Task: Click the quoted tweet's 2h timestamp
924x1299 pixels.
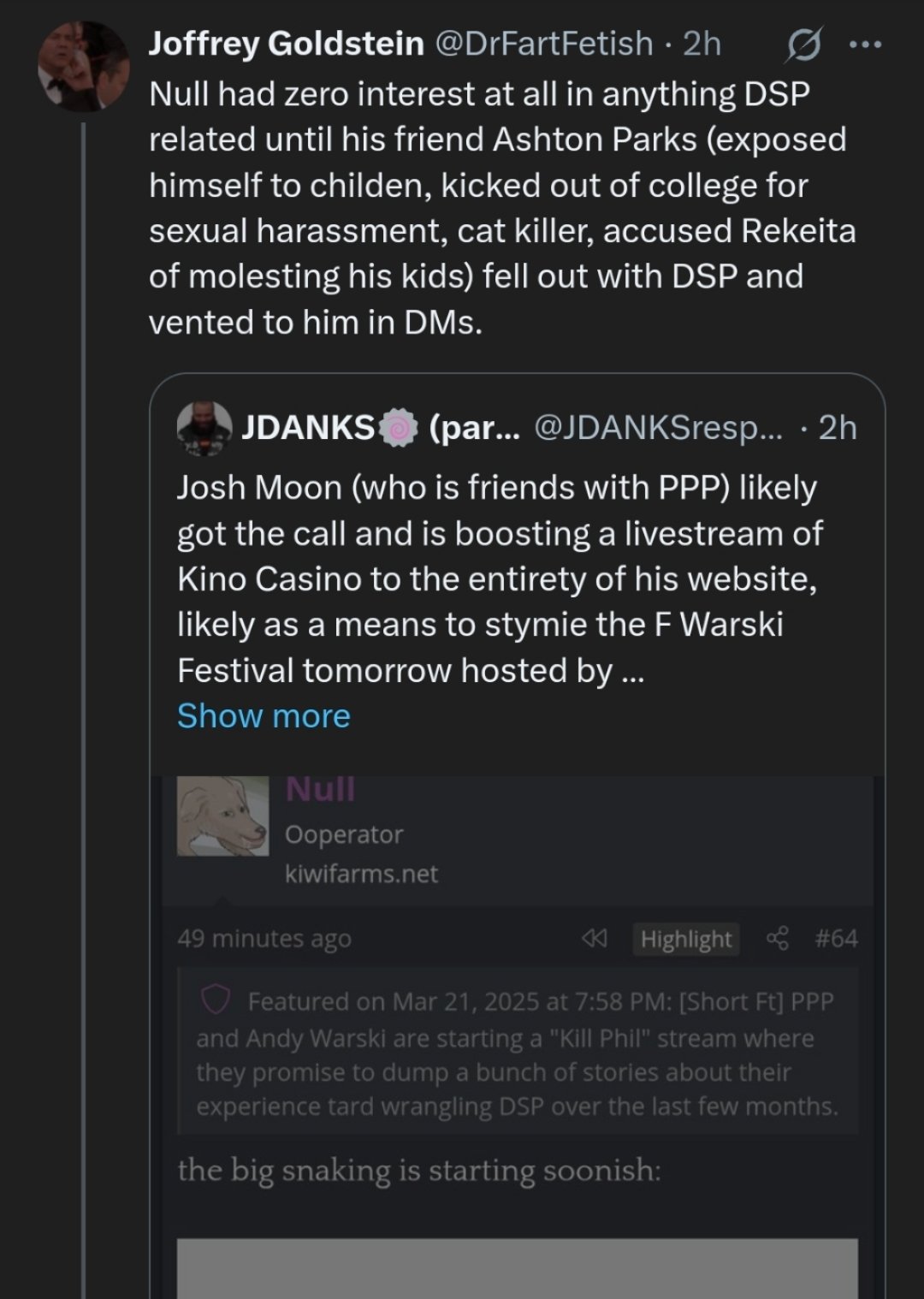Action: 837,427
